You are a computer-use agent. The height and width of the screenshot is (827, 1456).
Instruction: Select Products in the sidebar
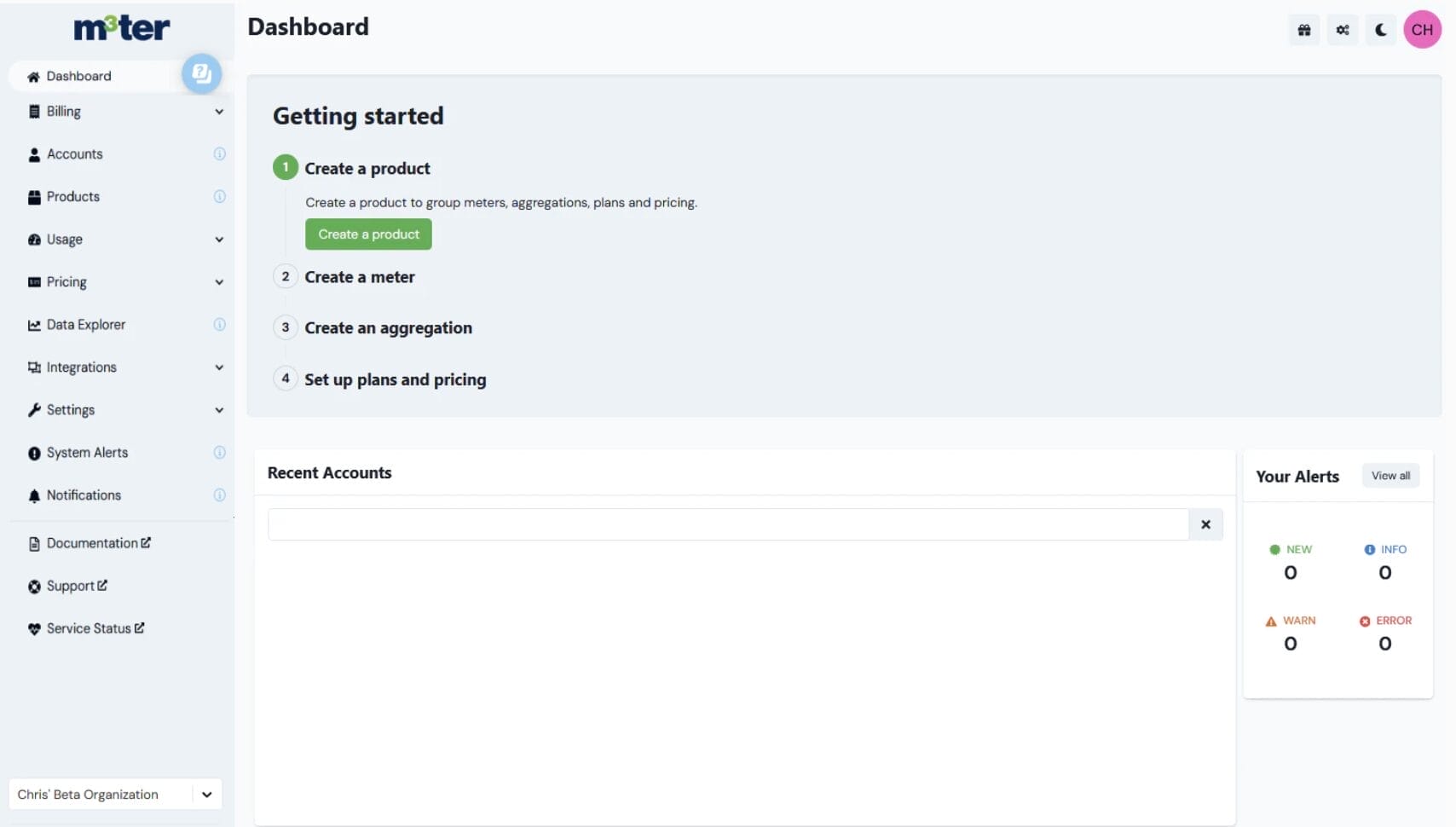click(x=73, y=196)
